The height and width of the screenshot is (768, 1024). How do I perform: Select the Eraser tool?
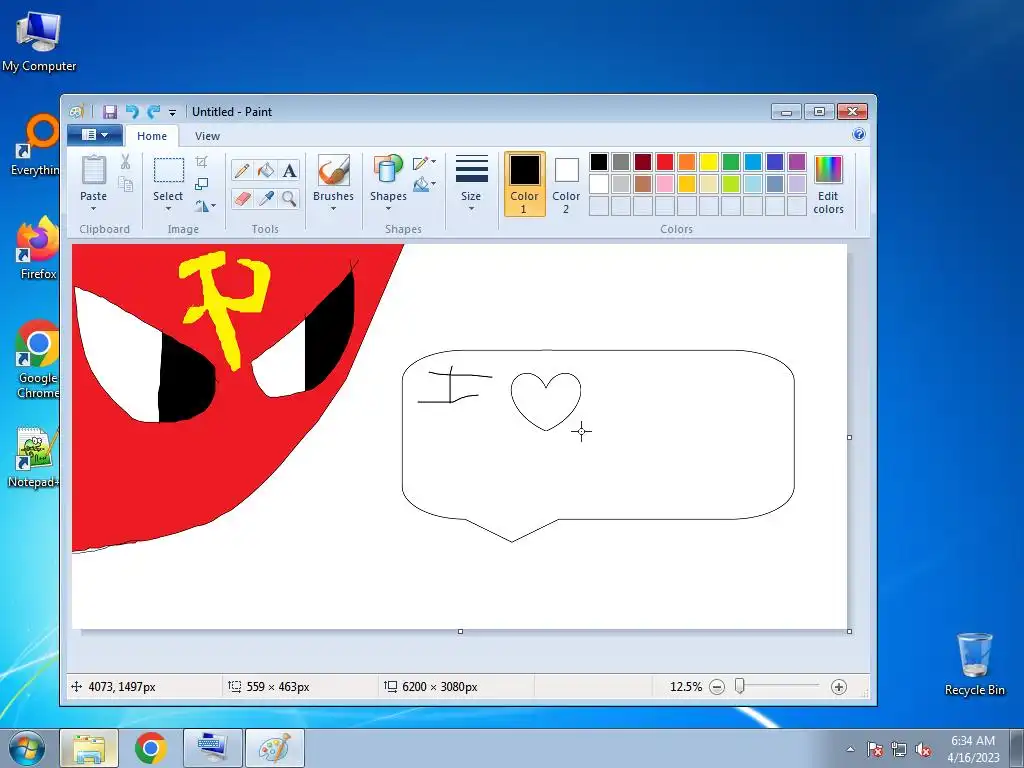[x=242, y=198]
